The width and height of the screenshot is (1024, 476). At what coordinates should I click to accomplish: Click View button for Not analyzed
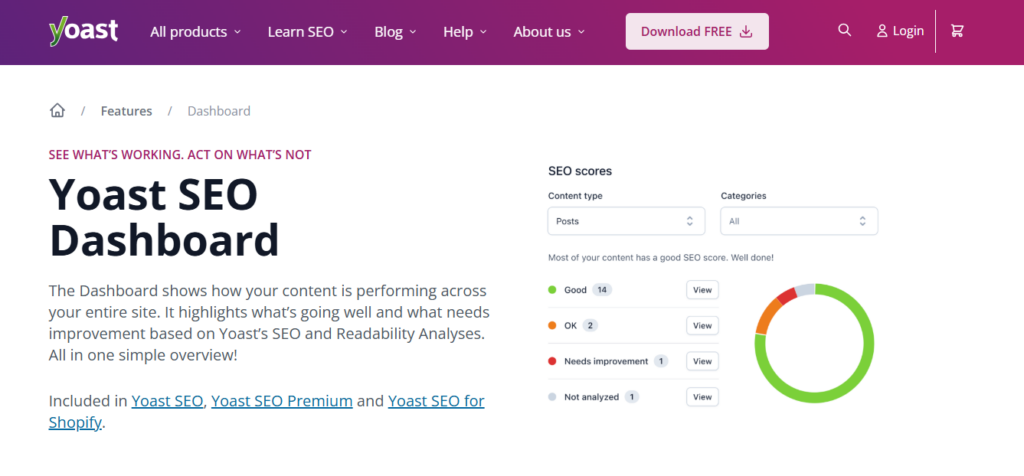point(702,397)
